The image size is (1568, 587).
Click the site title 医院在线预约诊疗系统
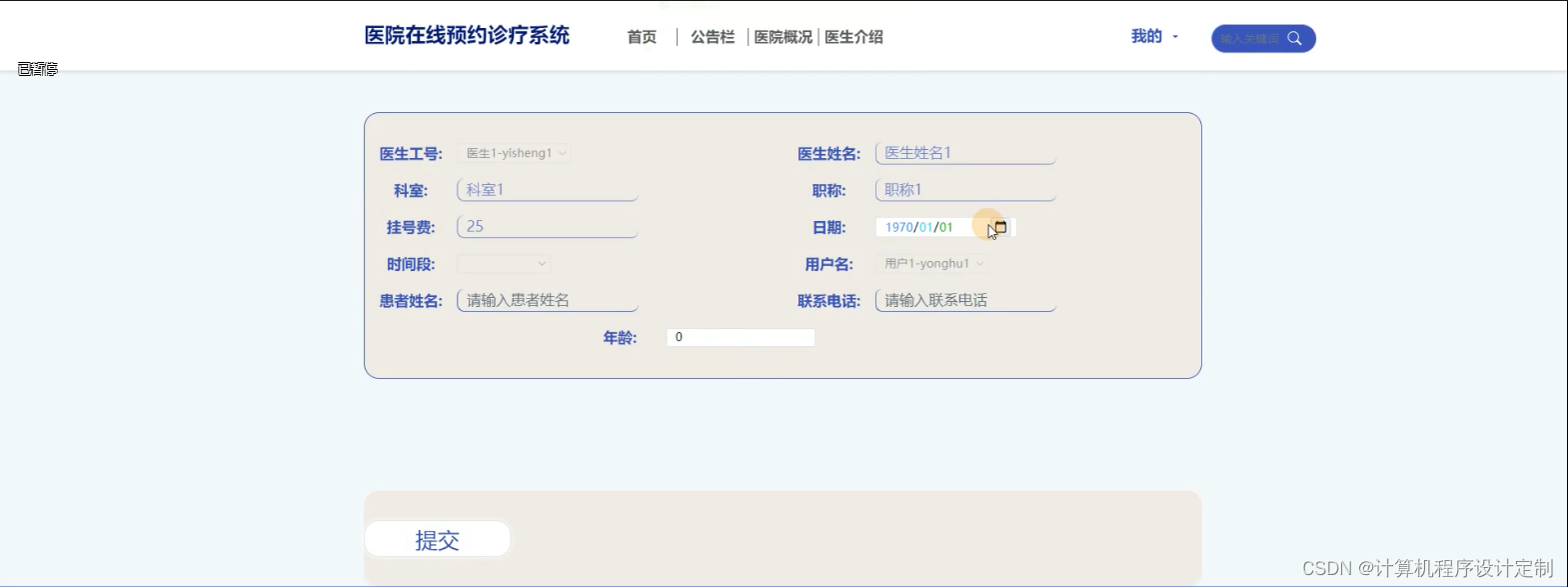tap(467, 36)
